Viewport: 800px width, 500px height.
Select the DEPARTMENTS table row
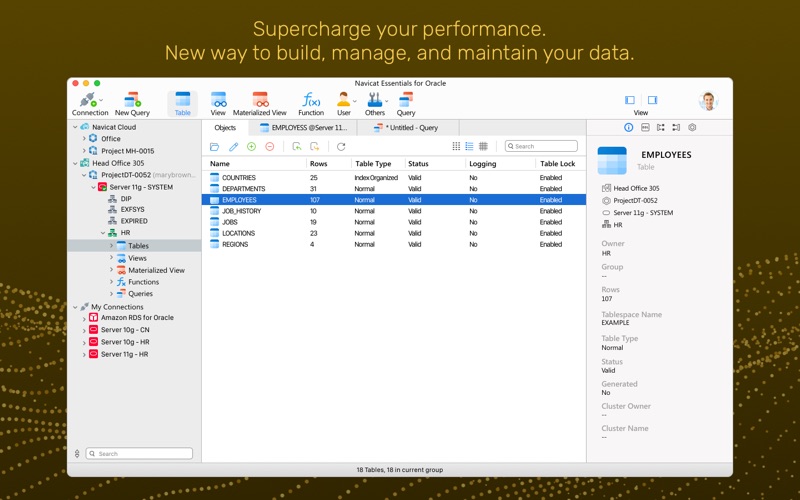(x=394, y=189)
